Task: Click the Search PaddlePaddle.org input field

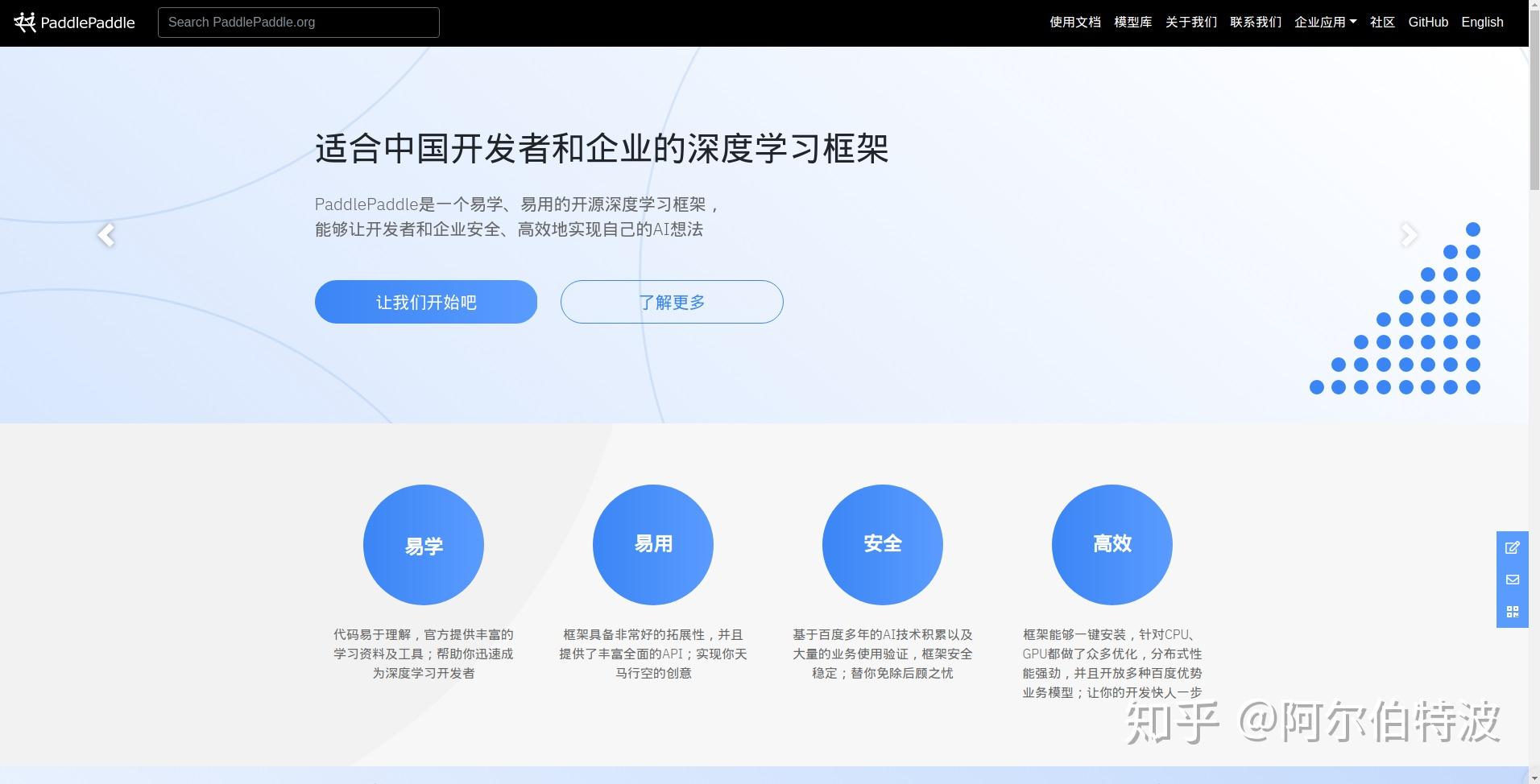Action: tap(298, 22)
